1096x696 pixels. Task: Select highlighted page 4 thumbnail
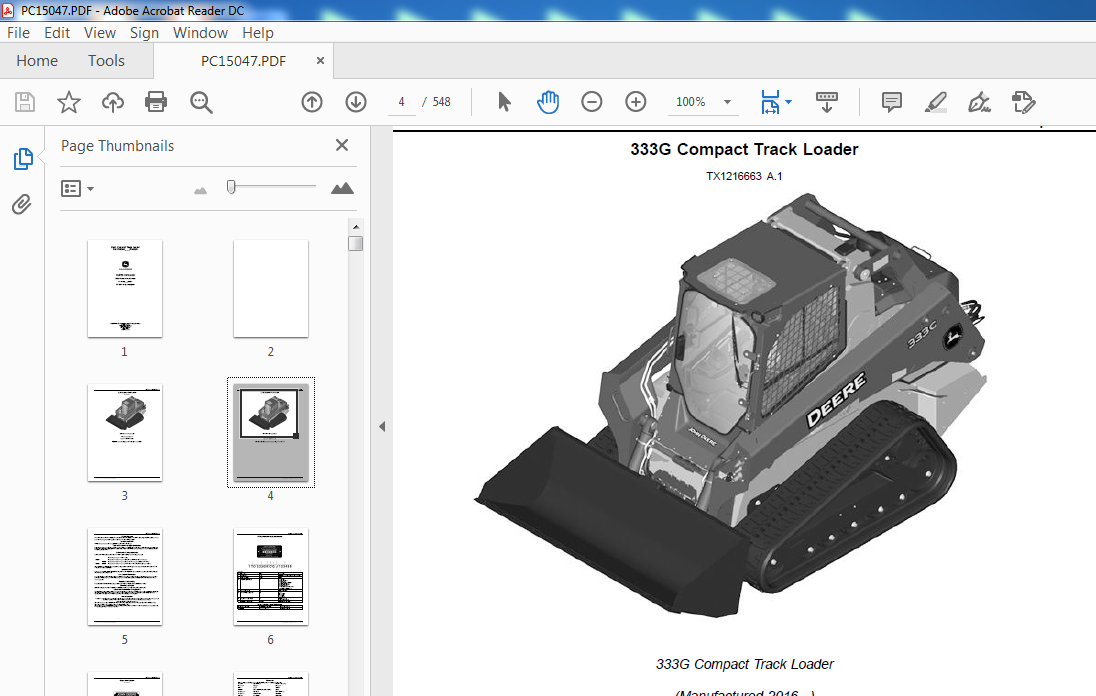click(x=271, y=433)
